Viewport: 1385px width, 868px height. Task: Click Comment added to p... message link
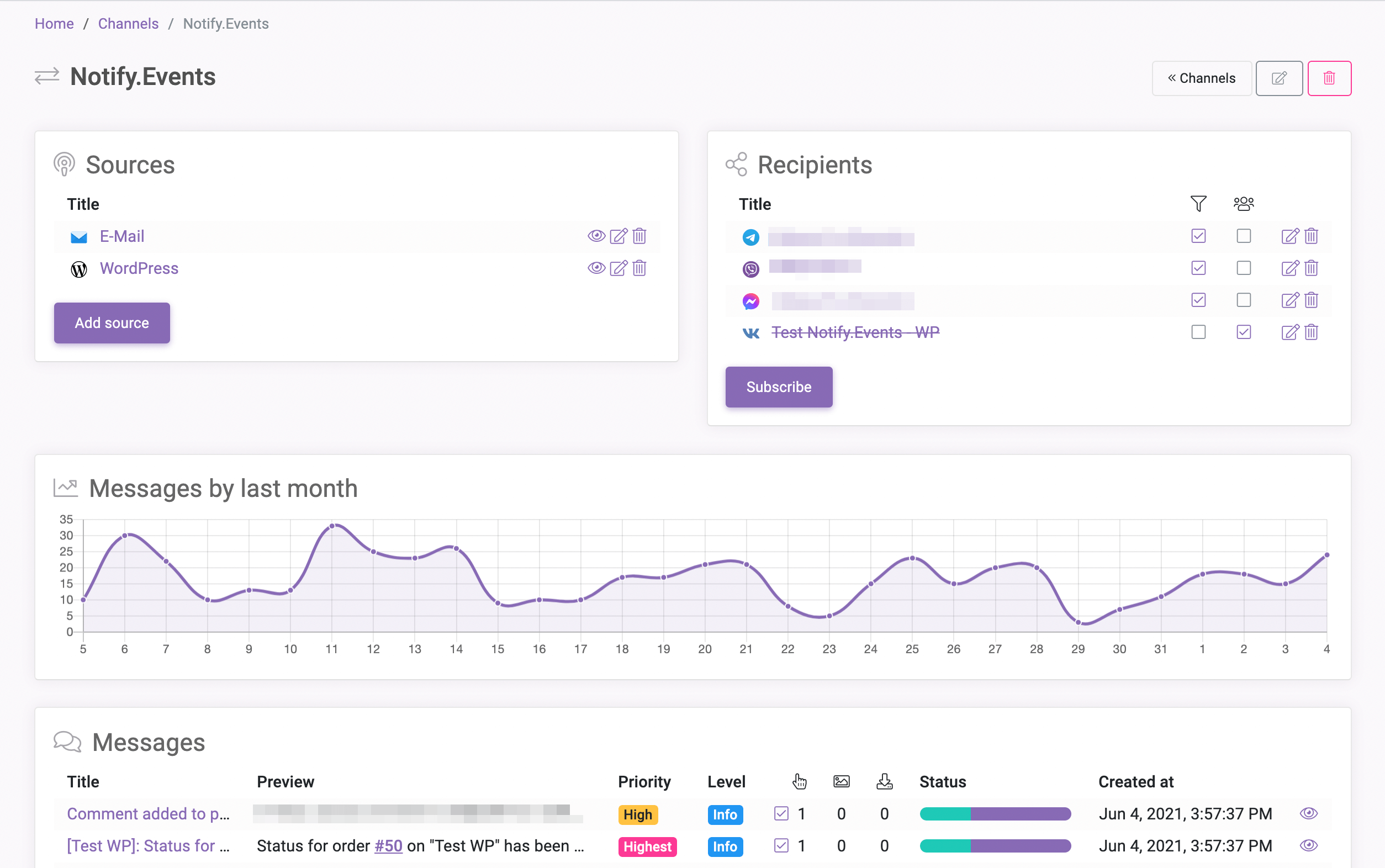point(149,814)
